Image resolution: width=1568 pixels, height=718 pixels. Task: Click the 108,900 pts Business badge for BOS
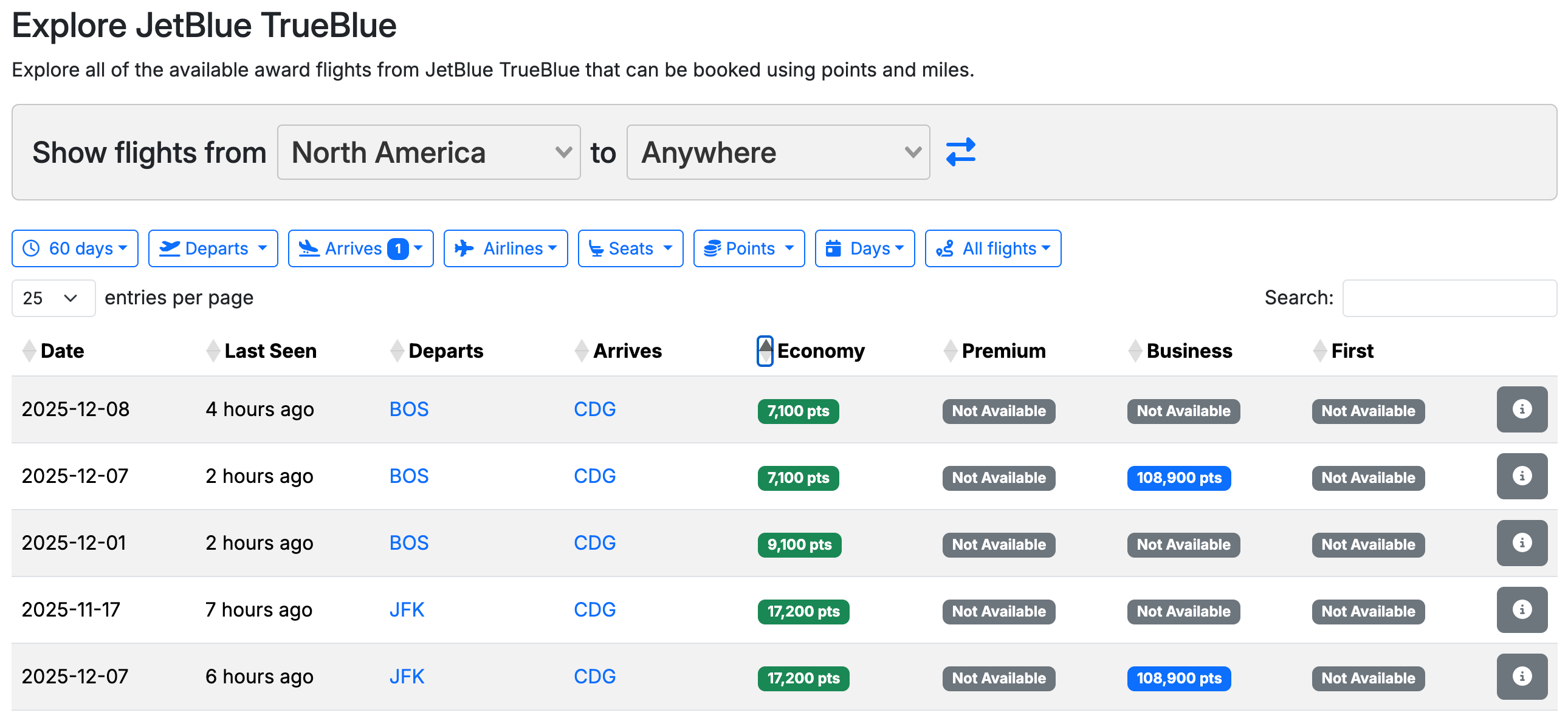pyautogui.click(x=1178, y=478)
